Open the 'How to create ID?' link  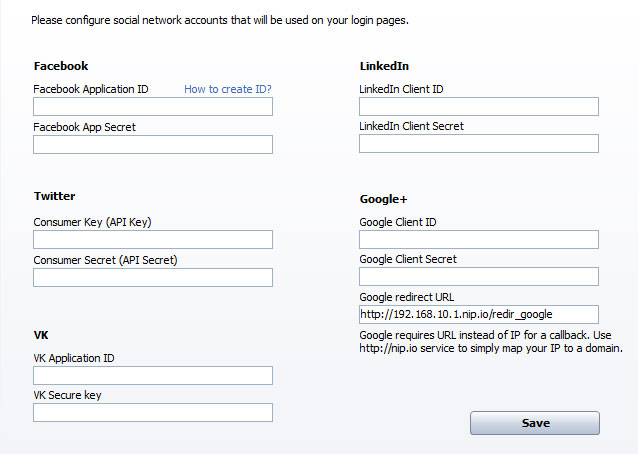click(227, 89)
